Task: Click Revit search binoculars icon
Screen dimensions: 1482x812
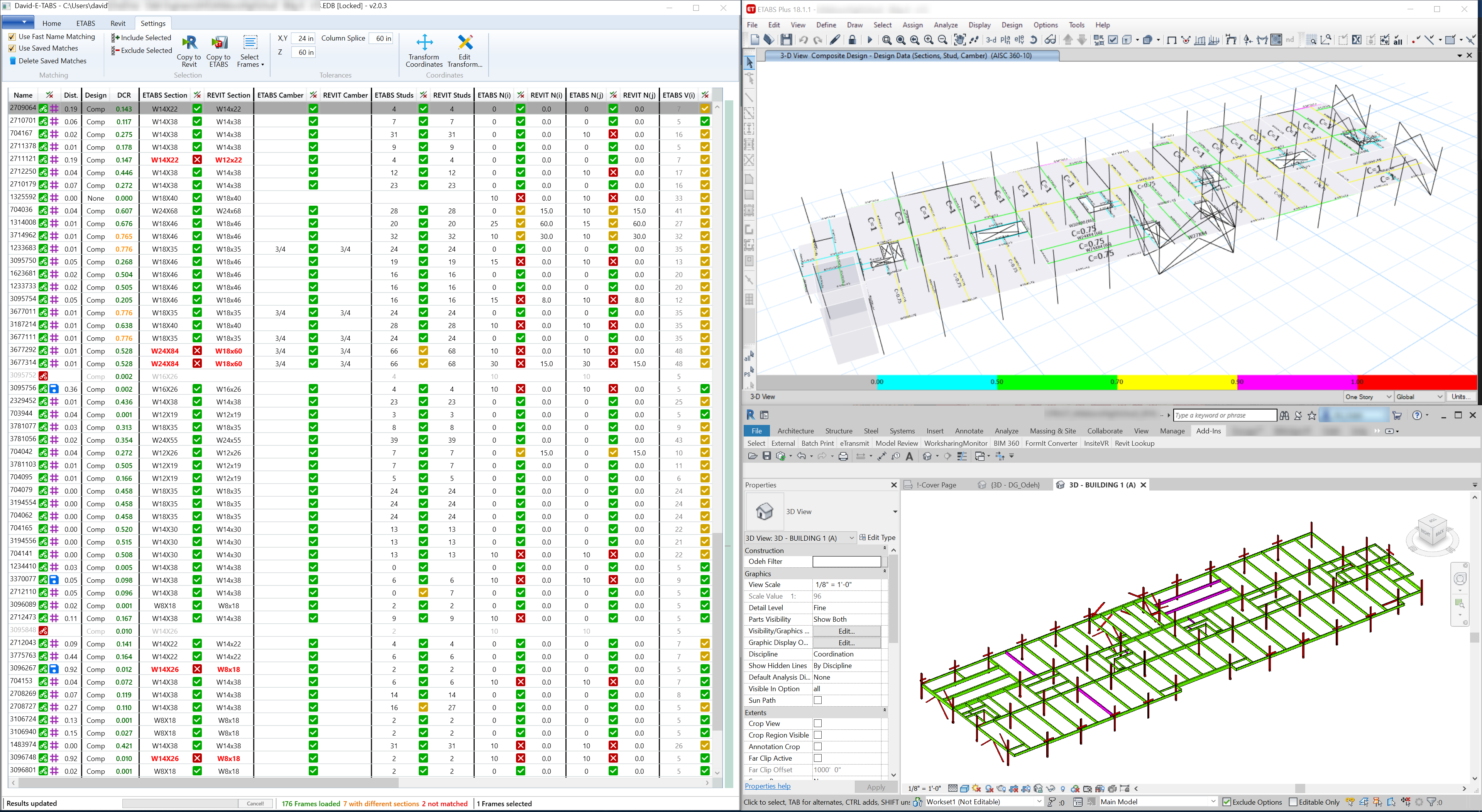Action: (x=1284, y=416)
